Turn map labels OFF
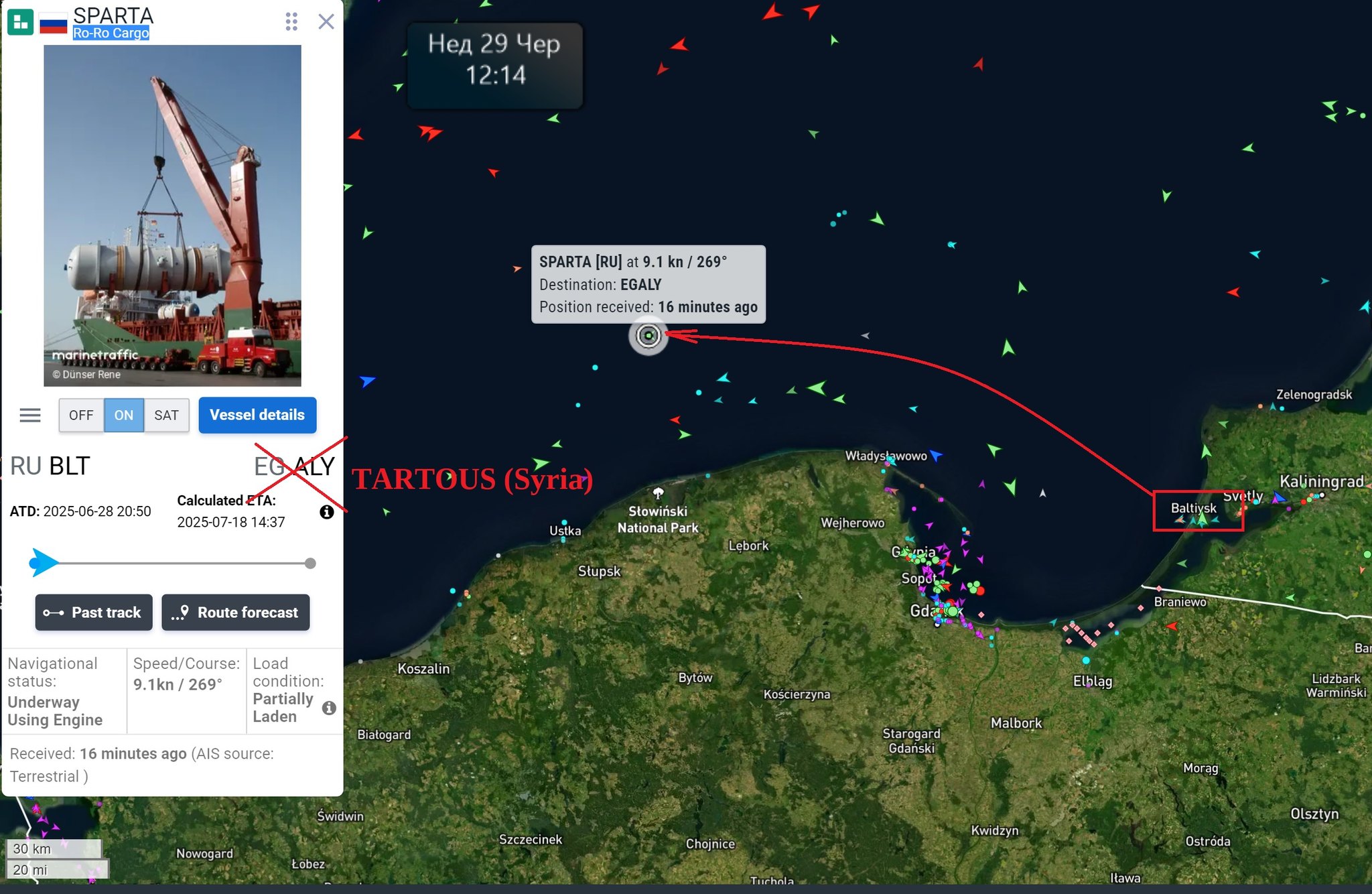The width and height of the screenshot is (1372, 894). pos(80,416)
